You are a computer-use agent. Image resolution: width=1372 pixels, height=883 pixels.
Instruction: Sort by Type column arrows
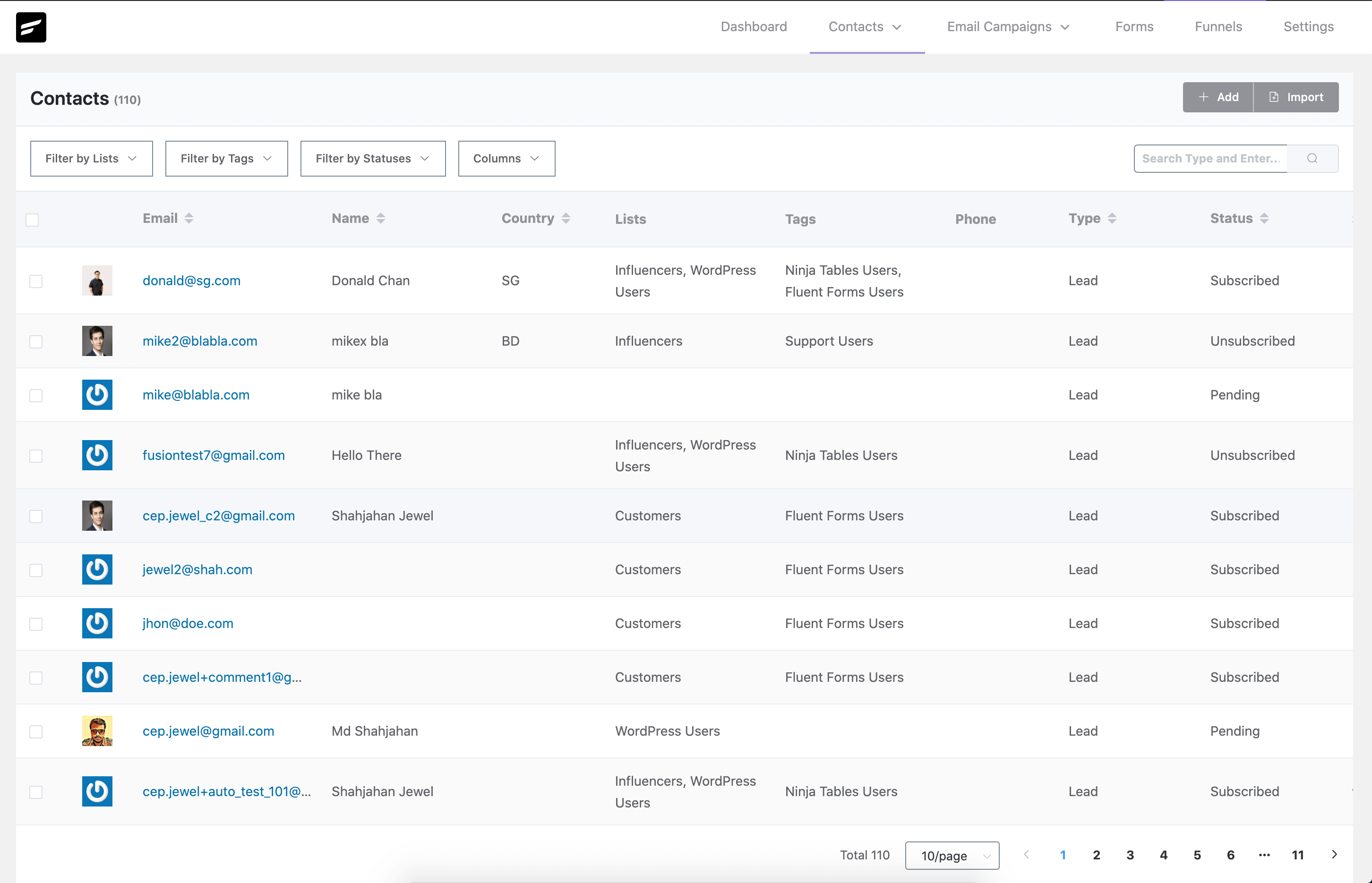click(x=1112, y=219)
